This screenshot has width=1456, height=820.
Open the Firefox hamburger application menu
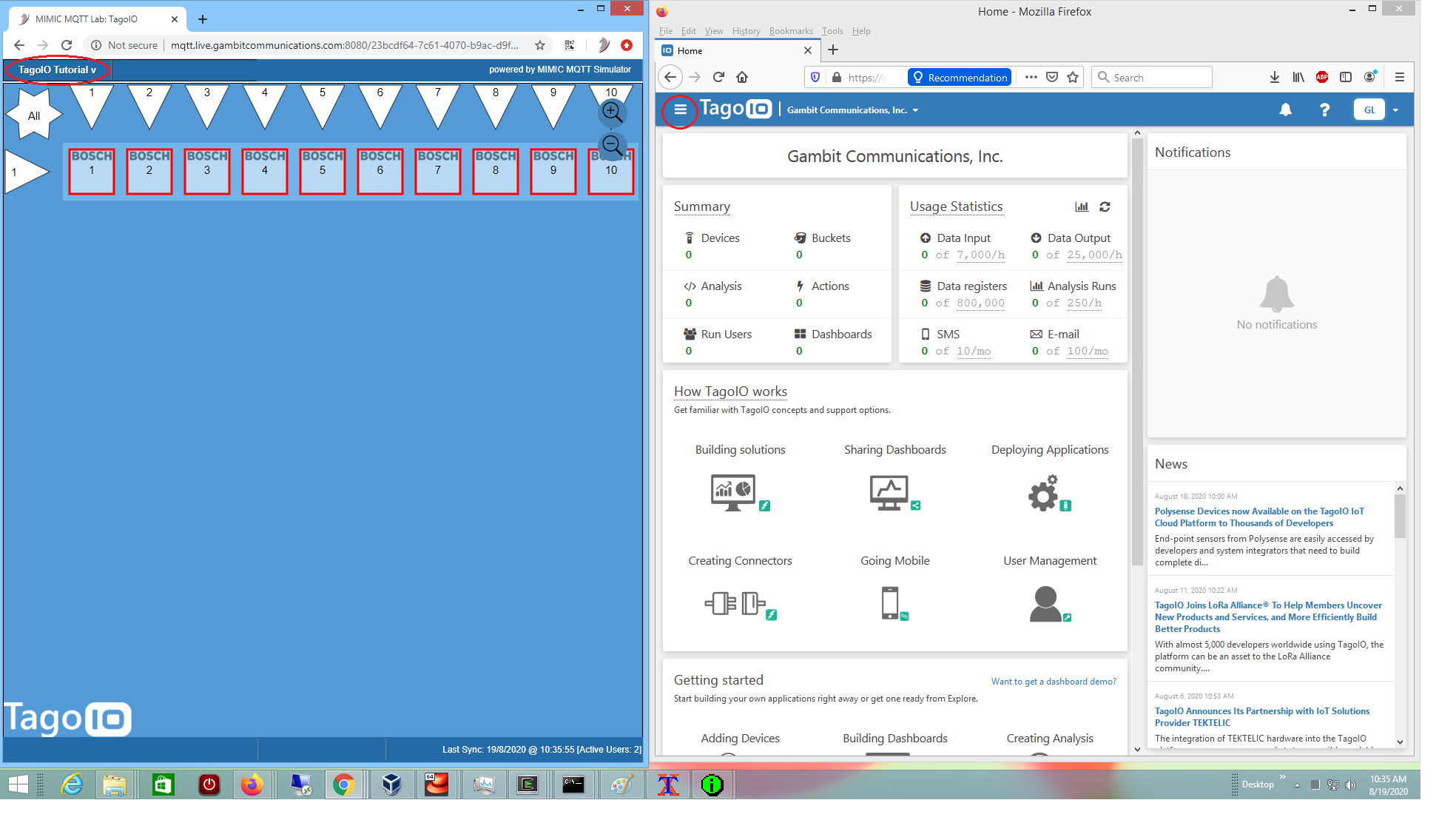pos(1399,77)
